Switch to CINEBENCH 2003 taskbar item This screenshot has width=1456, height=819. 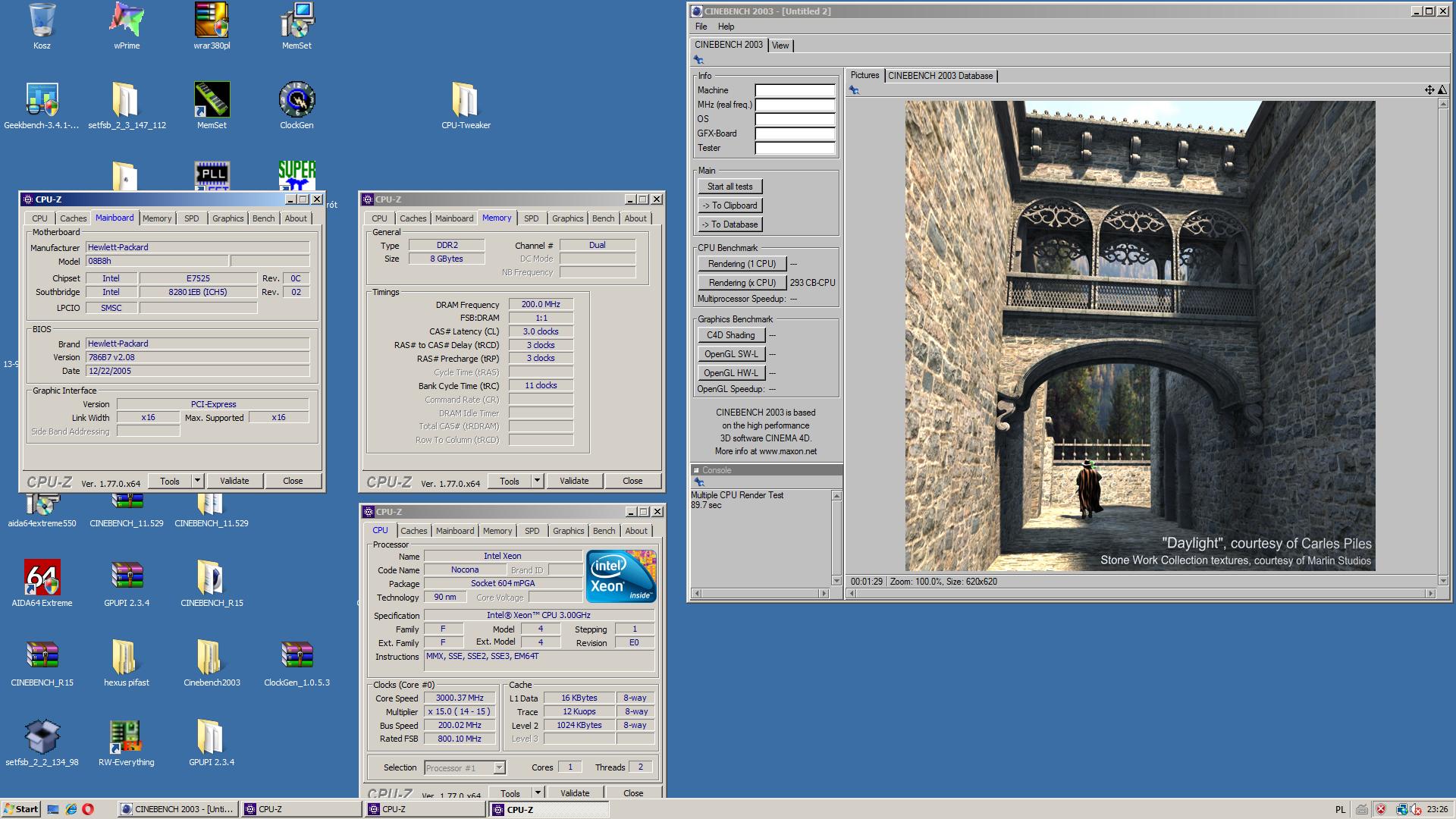pyautogui.click(x=178, y=809)
